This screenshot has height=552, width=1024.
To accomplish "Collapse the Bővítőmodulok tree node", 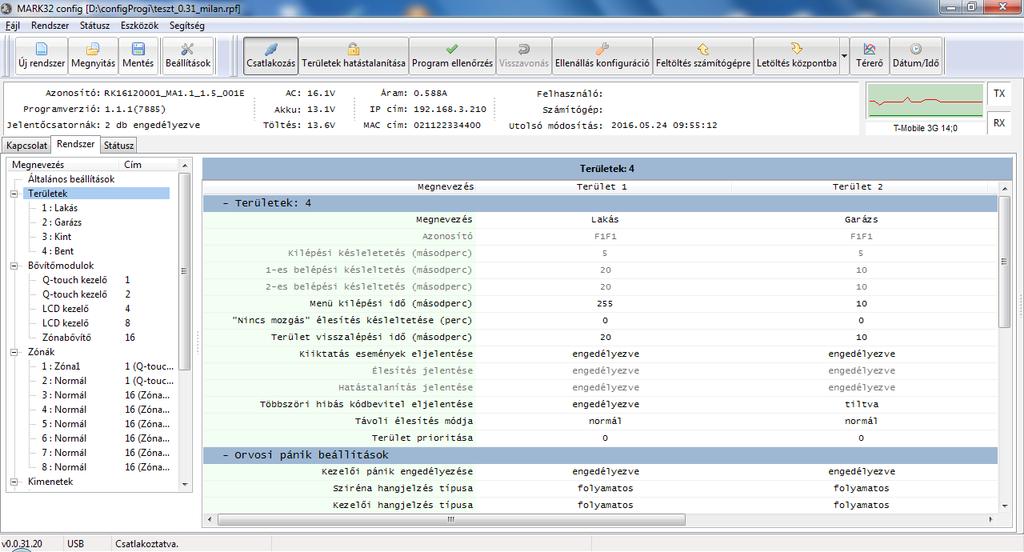I will 14,266.
